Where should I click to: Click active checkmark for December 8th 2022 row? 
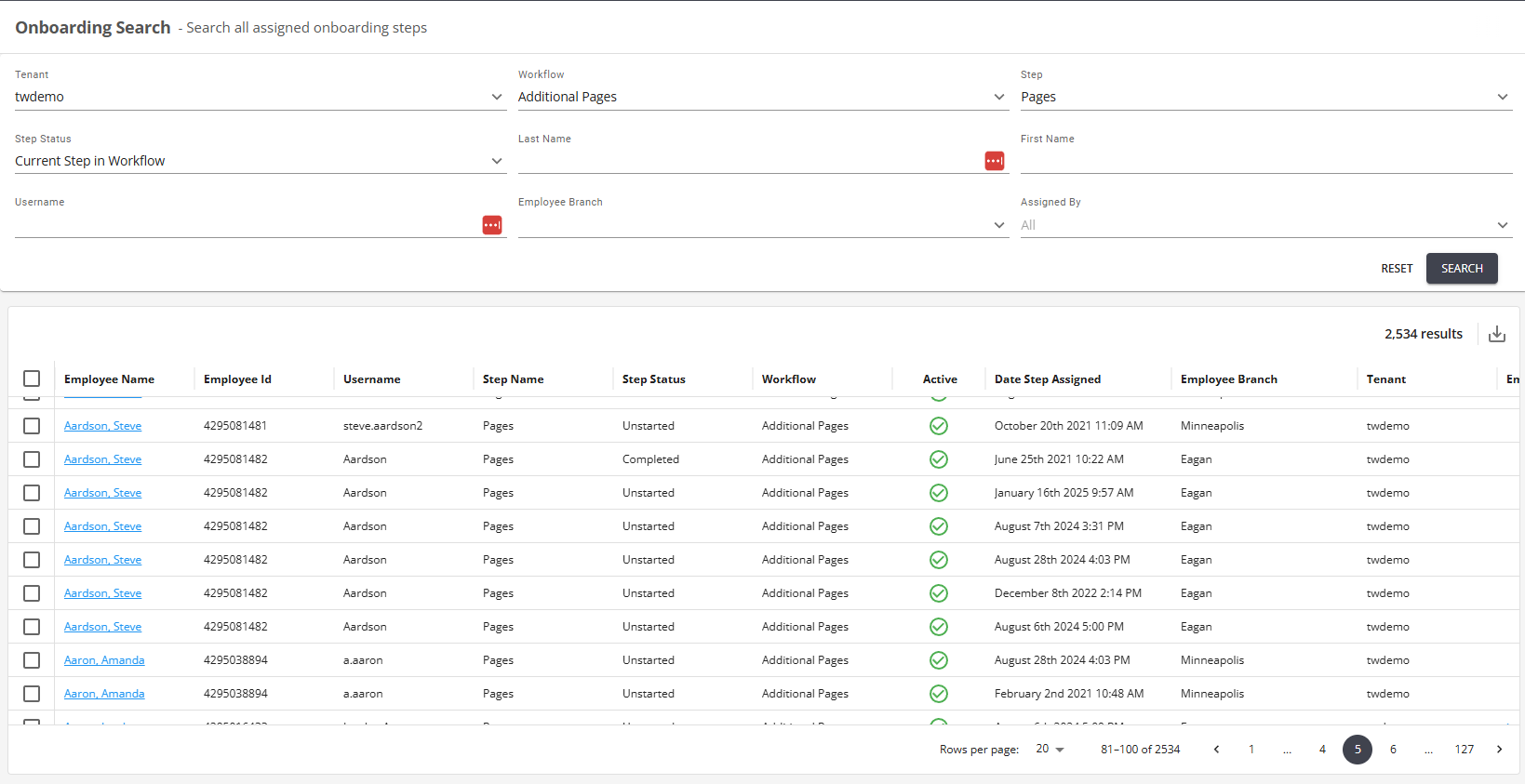(939, 593)
